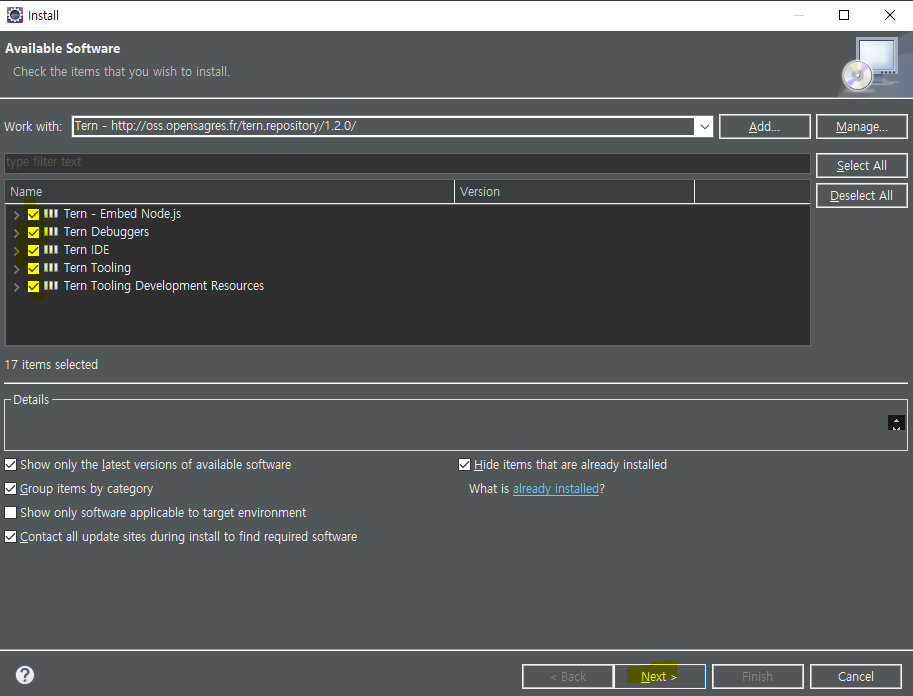This screenshot has width=913, height=696.
Task: Click the Deselect All button
Action: [862, 196]
